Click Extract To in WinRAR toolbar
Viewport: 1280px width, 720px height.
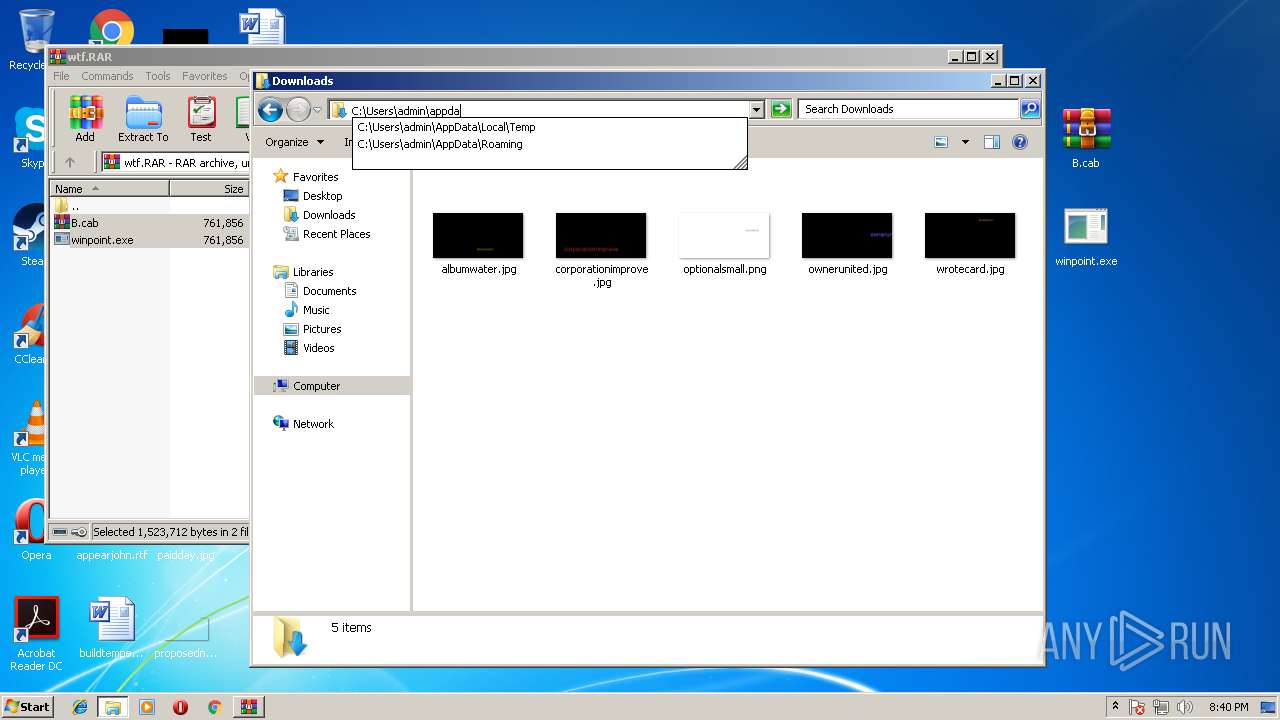(x=143, y=119)
